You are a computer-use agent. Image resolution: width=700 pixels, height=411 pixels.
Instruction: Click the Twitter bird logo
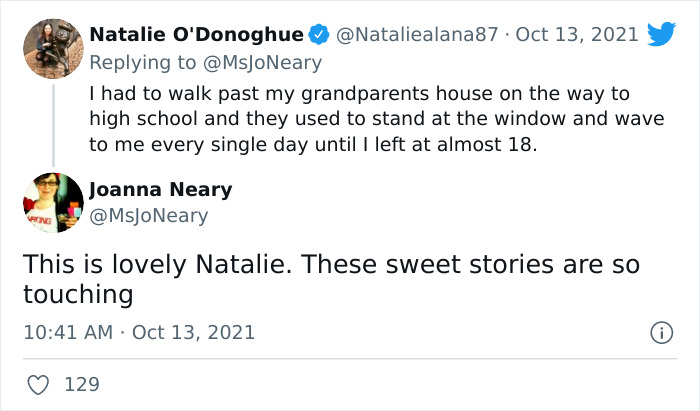662,35
